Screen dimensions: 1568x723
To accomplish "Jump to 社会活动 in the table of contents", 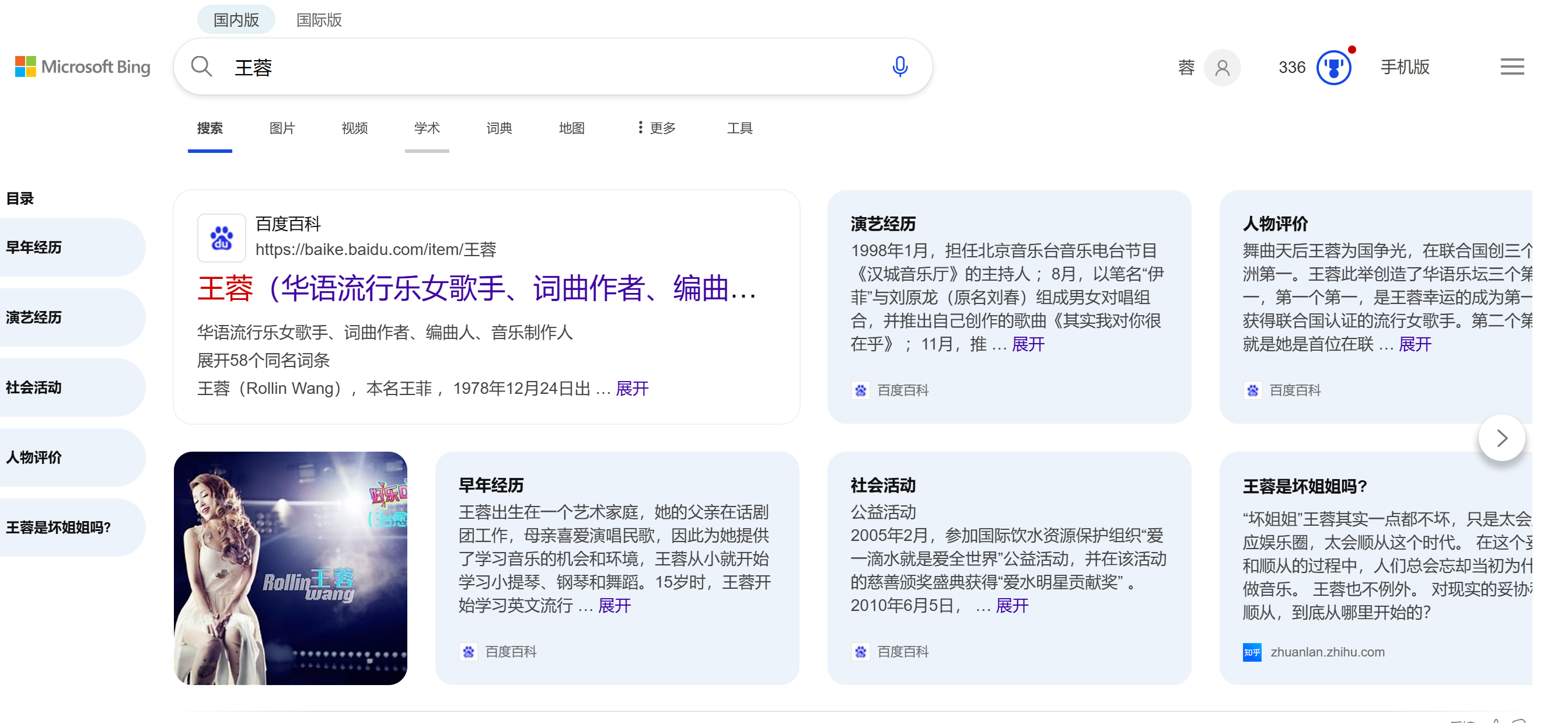I will point(34,387).
